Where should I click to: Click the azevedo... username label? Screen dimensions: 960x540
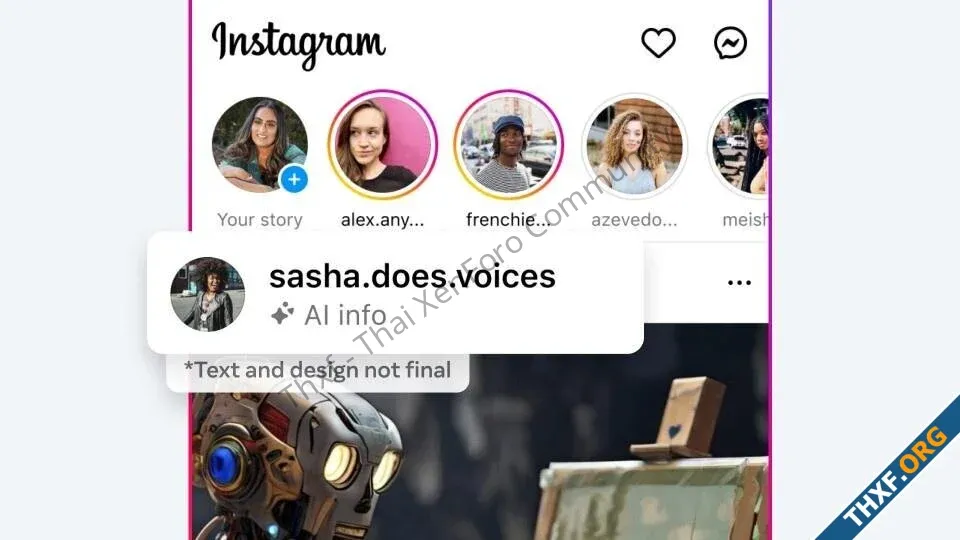tap(634, 220)
